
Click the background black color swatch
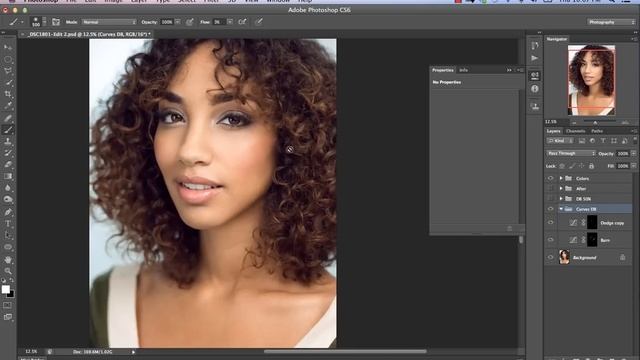(x=11, y=294)
